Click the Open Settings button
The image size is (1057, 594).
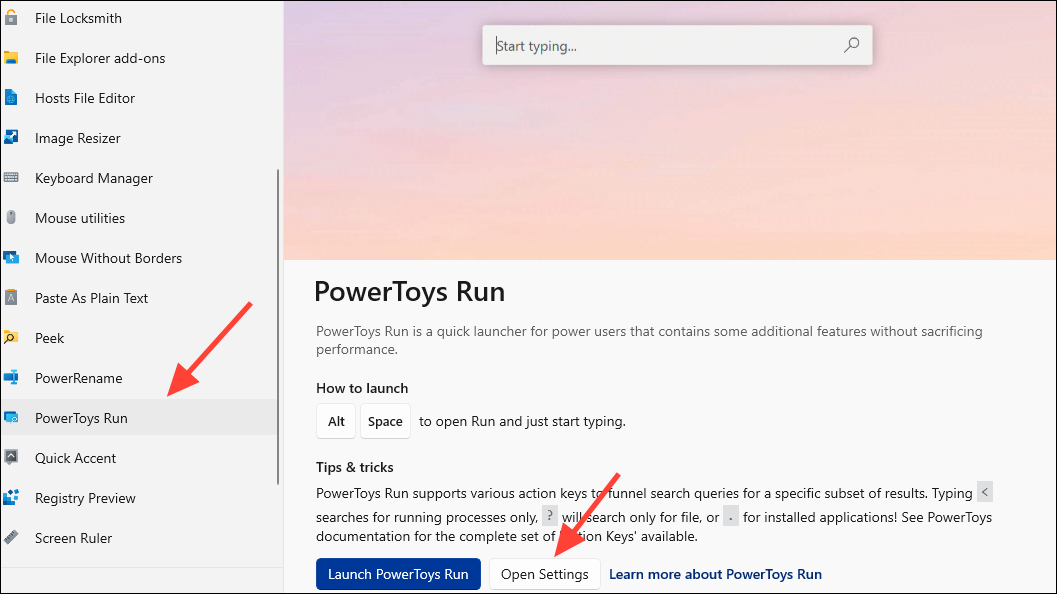[545, 574]
